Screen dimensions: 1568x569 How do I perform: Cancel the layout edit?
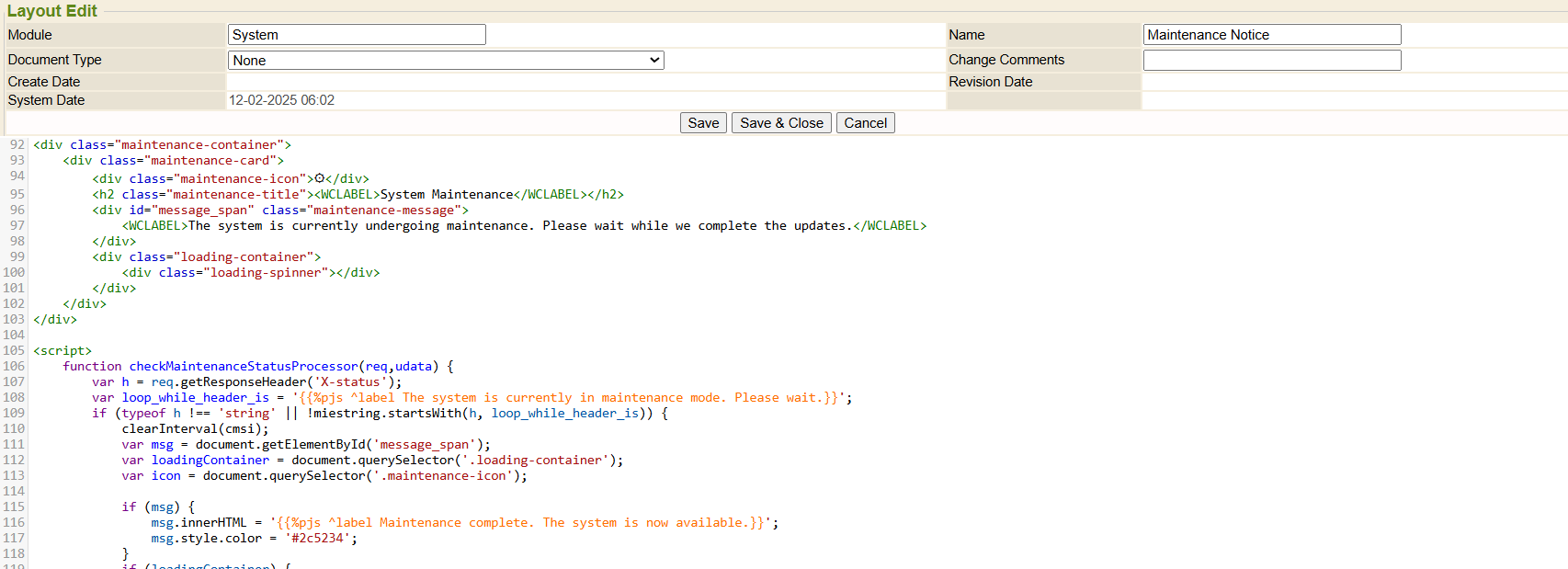click(865, 123)
